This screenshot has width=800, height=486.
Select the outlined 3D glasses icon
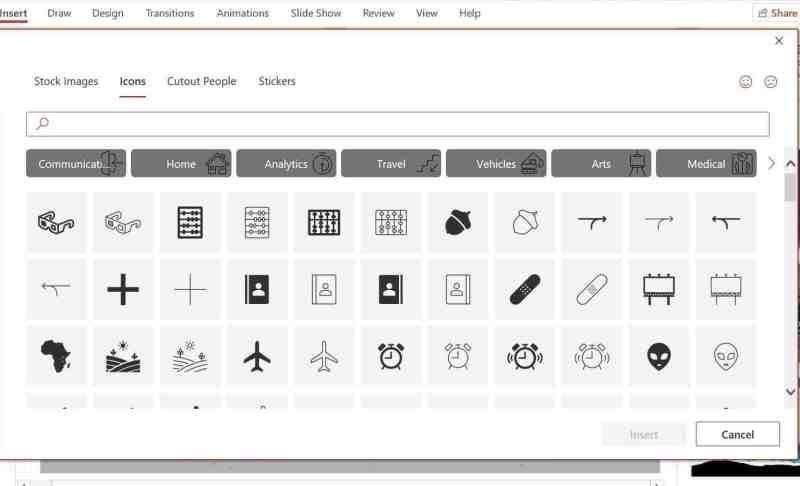click(123, 222)
